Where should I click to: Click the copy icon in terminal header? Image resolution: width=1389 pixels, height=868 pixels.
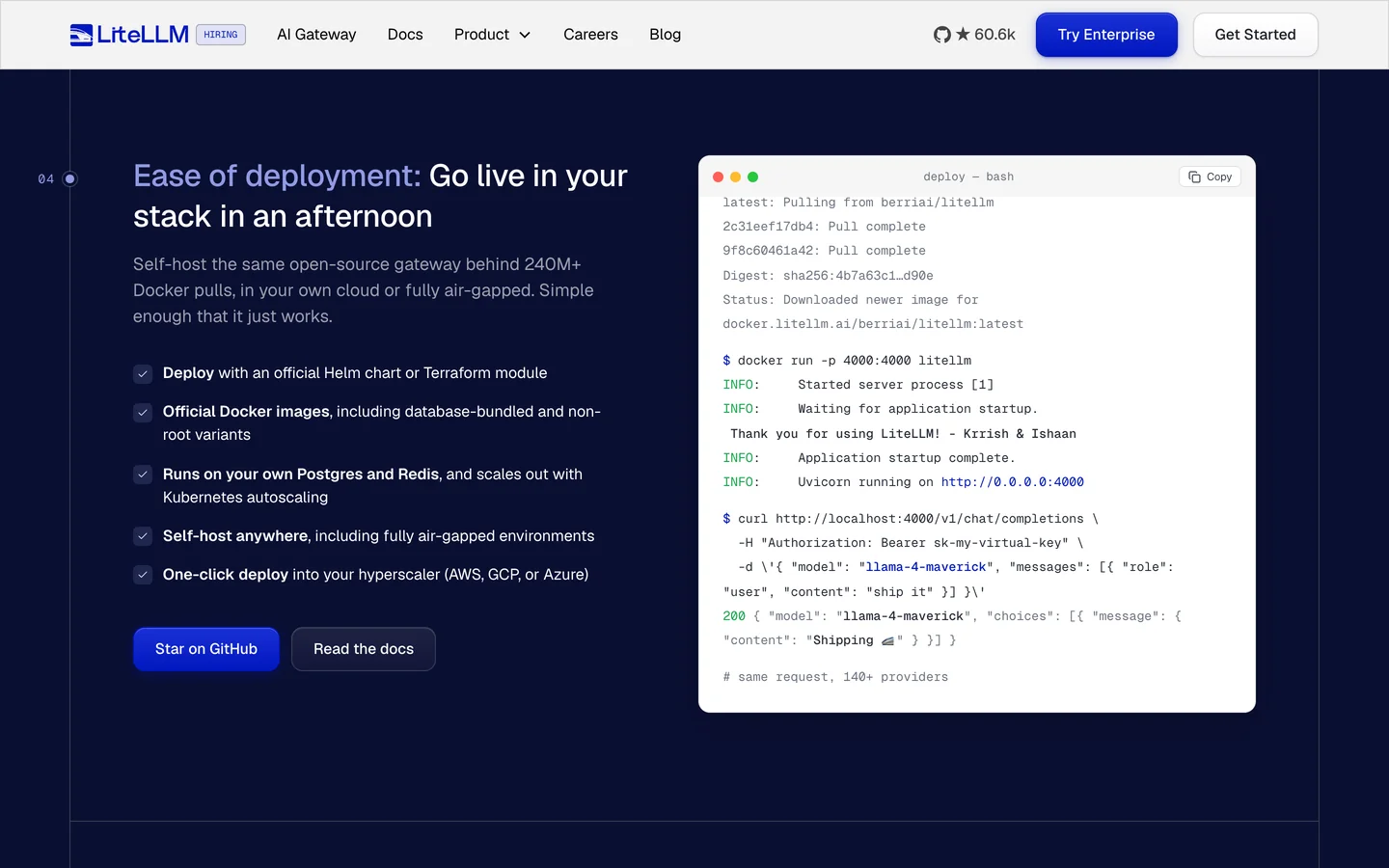click(1194, 176)
